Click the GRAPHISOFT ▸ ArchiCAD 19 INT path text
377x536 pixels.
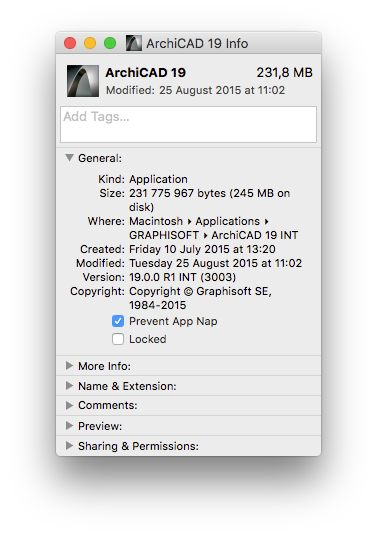214,235
